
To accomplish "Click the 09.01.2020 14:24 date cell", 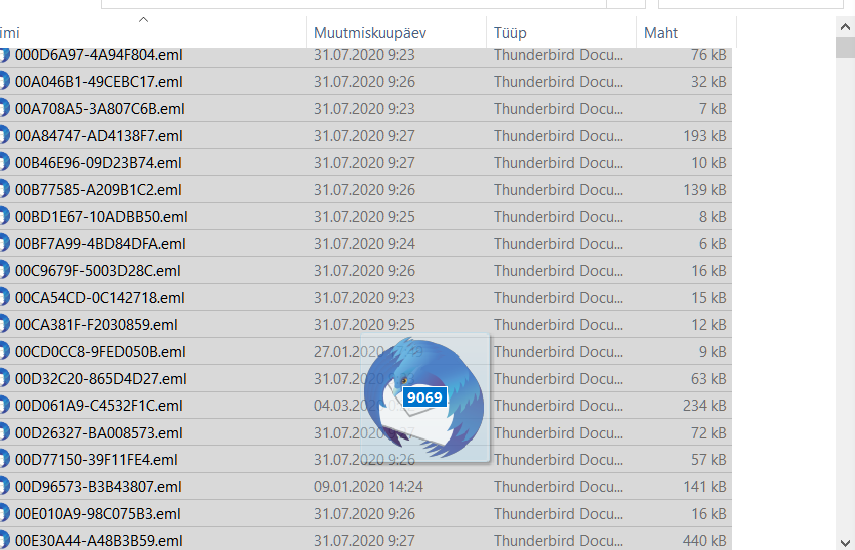I will pyautogui.click(x=368, y=487).
